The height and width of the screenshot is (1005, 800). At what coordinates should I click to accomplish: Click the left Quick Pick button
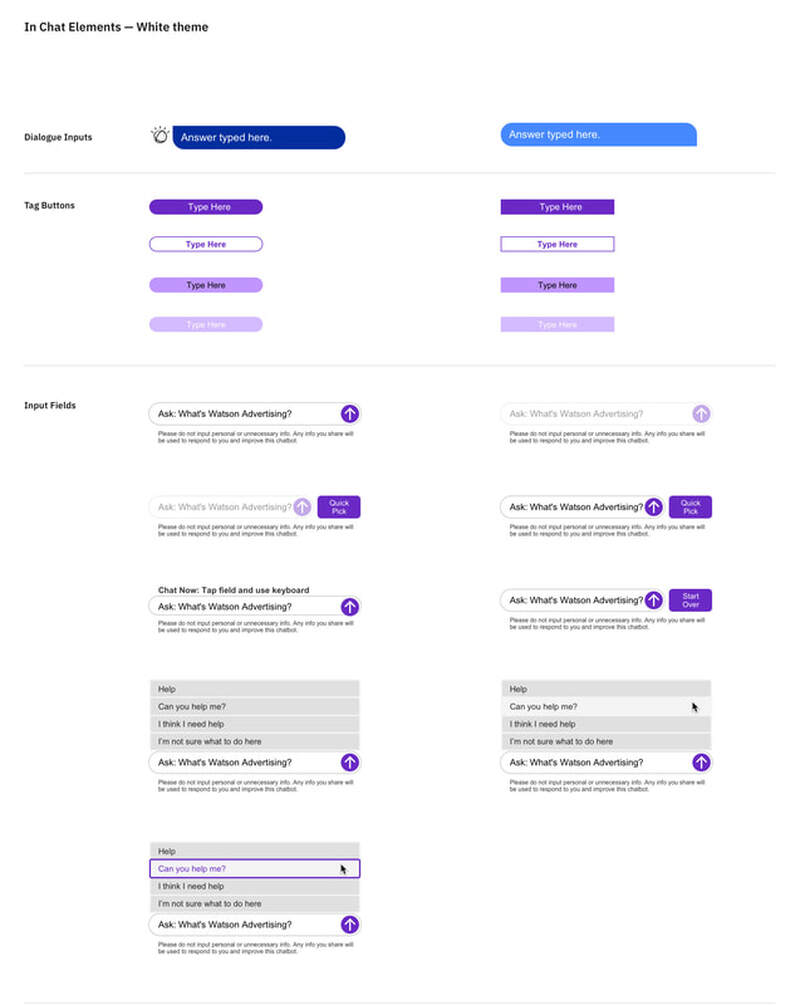tap(339, 507)
